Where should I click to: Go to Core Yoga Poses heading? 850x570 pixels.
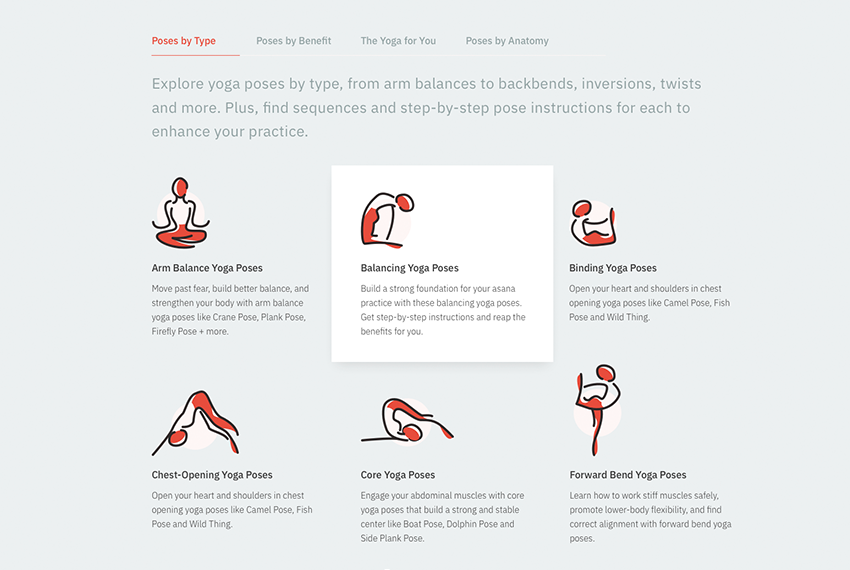click(x=397, y=475)
